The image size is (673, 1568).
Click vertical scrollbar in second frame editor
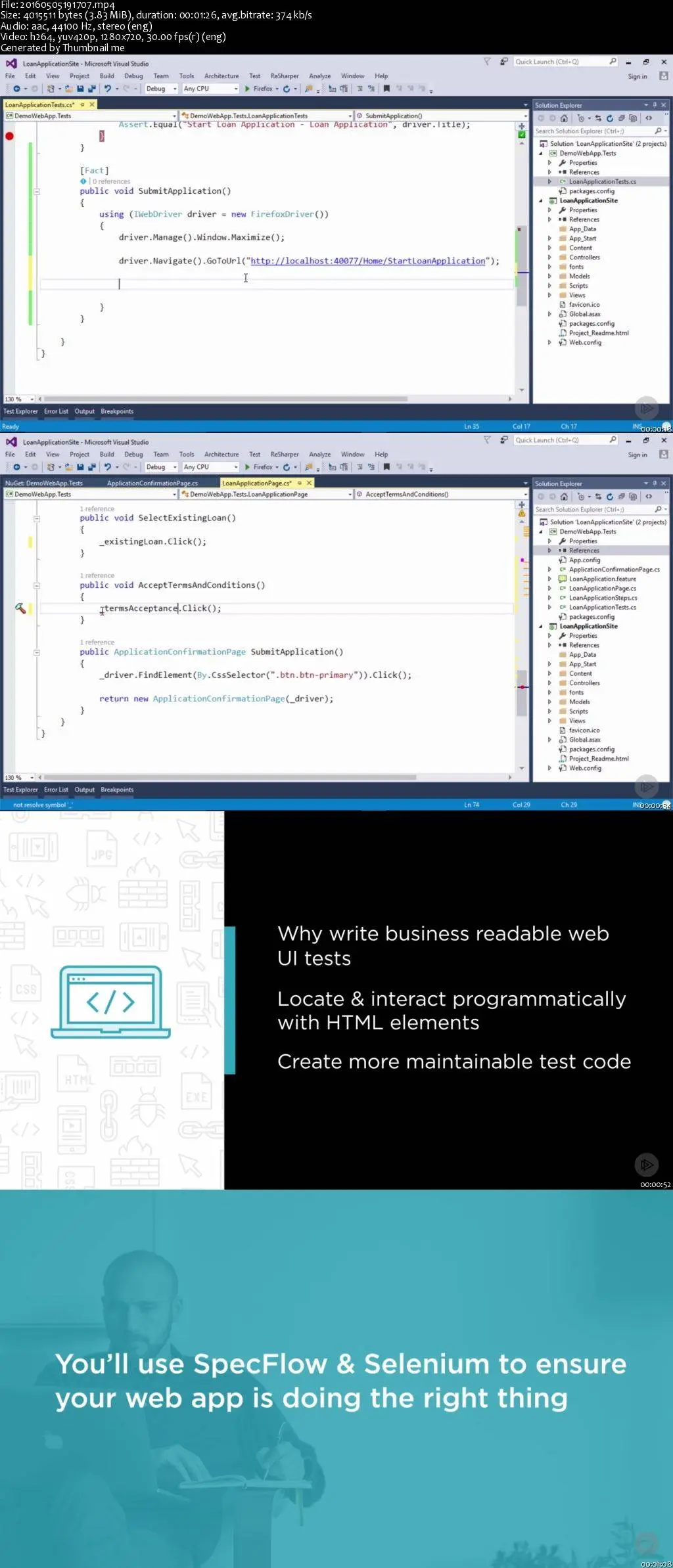tap(522, 693)
